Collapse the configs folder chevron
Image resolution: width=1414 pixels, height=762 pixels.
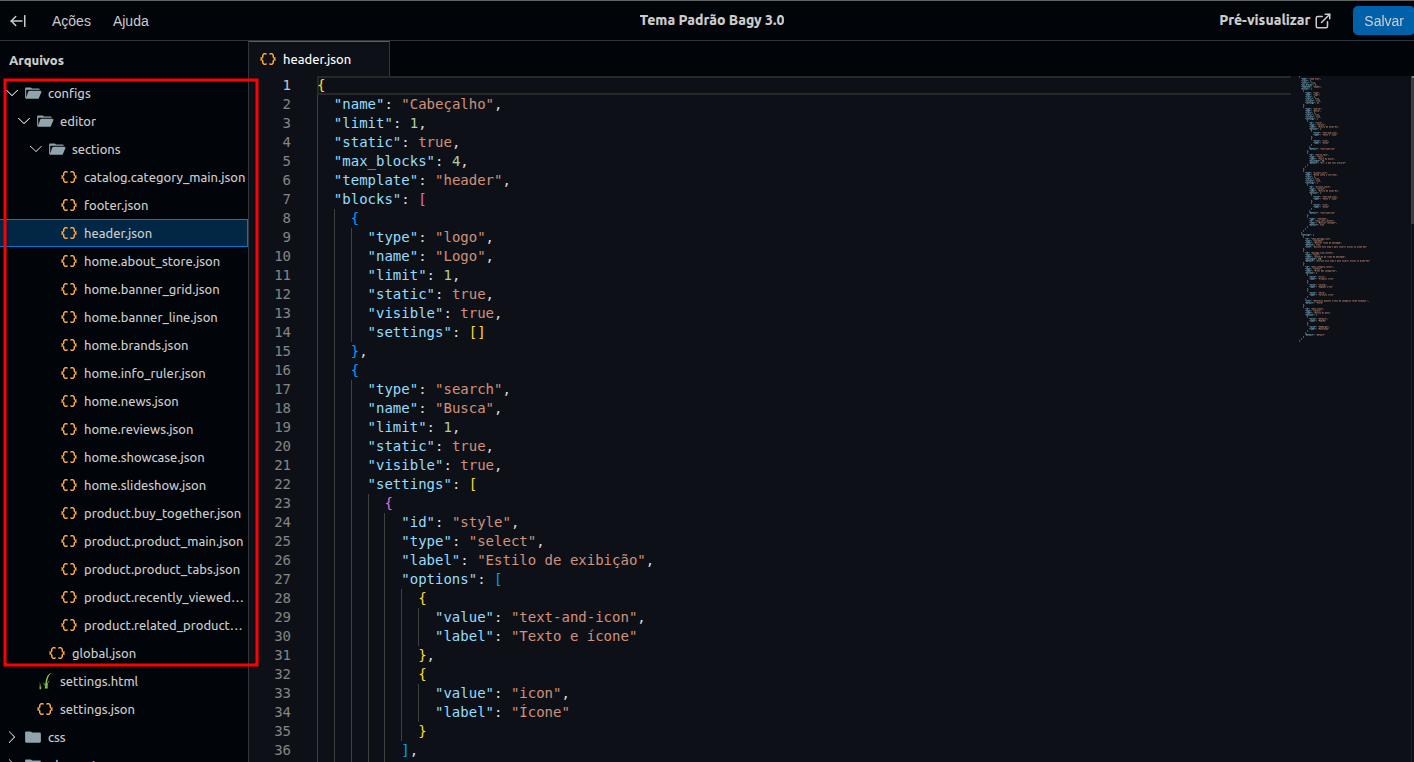(x=12, y=93)
